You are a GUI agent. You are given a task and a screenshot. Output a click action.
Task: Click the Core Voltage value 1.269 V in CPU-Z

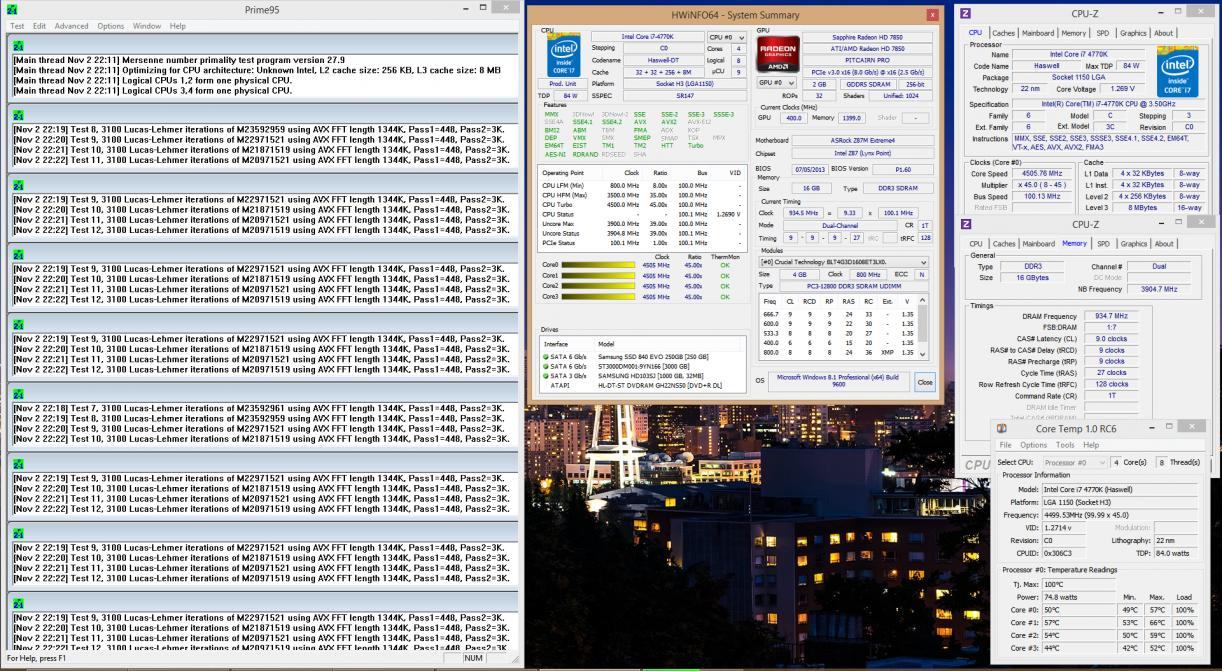pos(1123,88)
